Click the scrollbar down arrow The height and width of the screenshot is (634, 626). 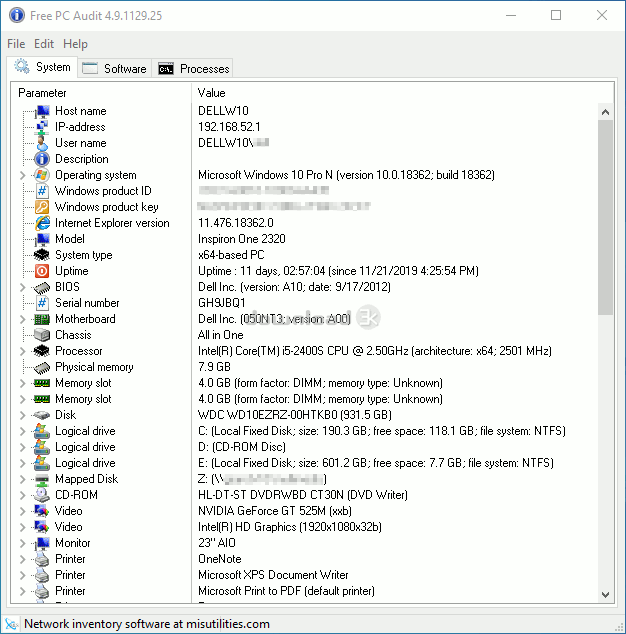[x=605, y=595]
